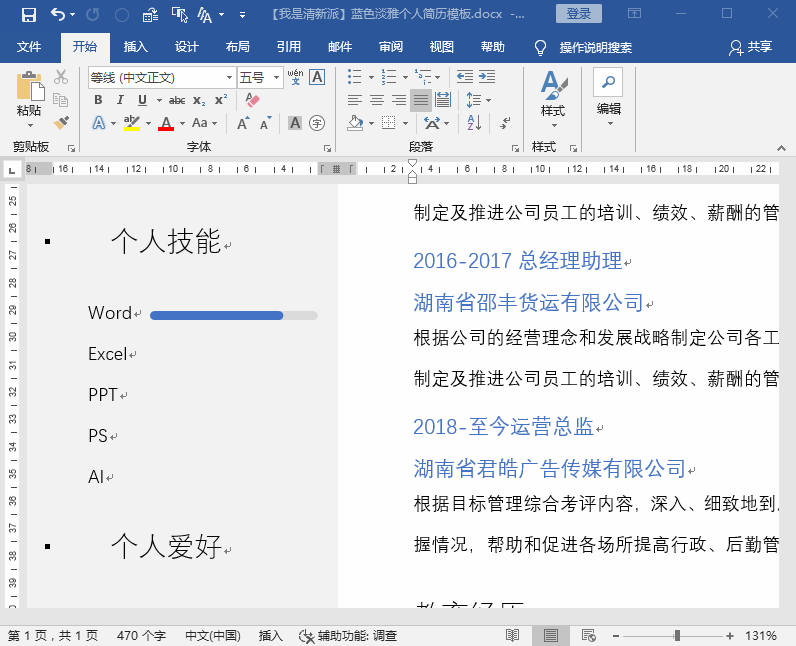Click the 操作说明搜索 search field
This screenshot has width=796, height=646.
click(x=595, y=48)
